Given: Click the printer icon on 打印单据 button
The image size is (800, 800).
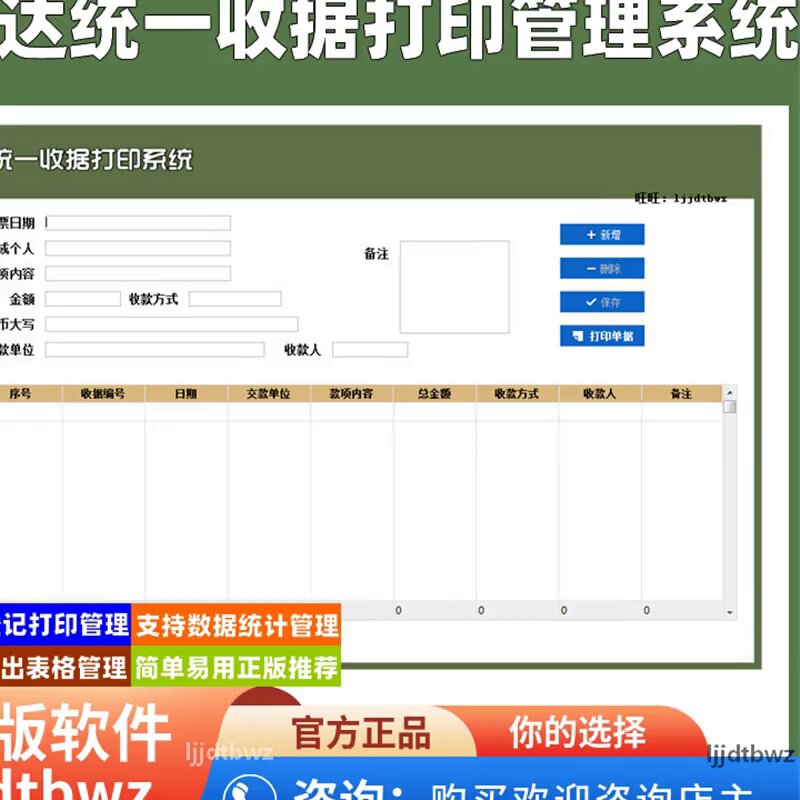Looking at the screenshot, I should click(x=578, y=336).
